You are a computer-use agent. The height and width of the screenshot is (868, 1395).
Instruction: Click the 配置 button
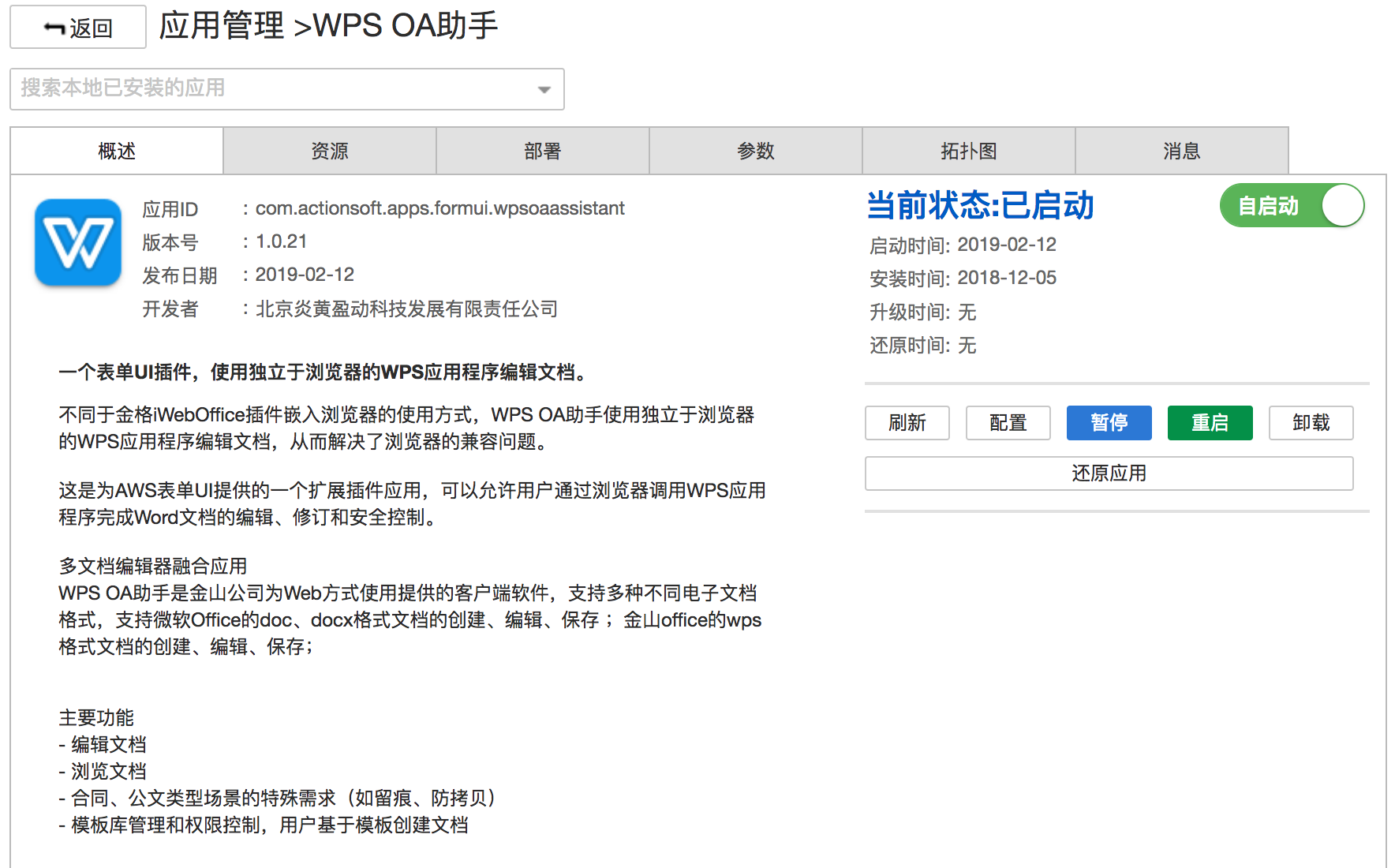click(x=1008, y=423)
